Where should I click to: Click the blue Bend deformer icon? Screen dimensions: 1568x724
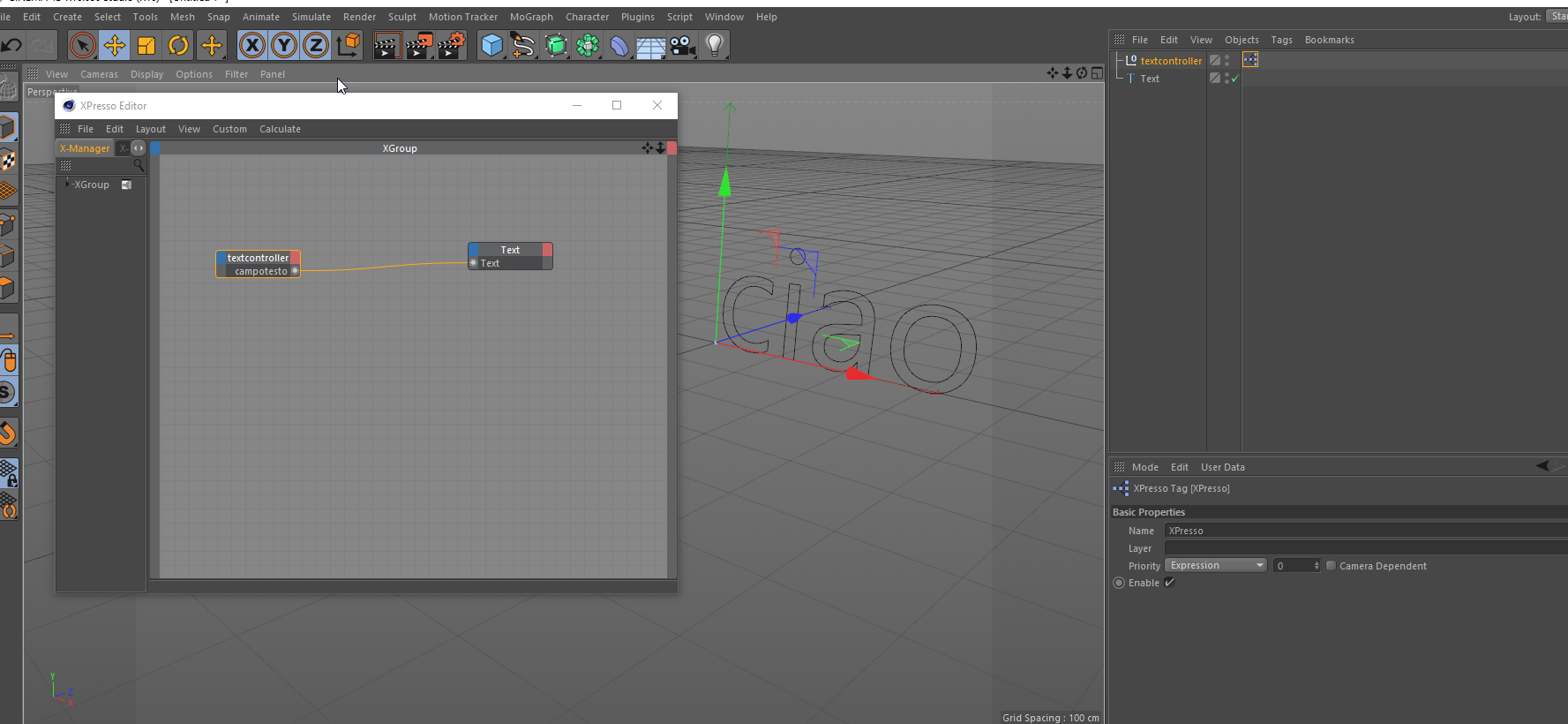click(x=619, y=45)
